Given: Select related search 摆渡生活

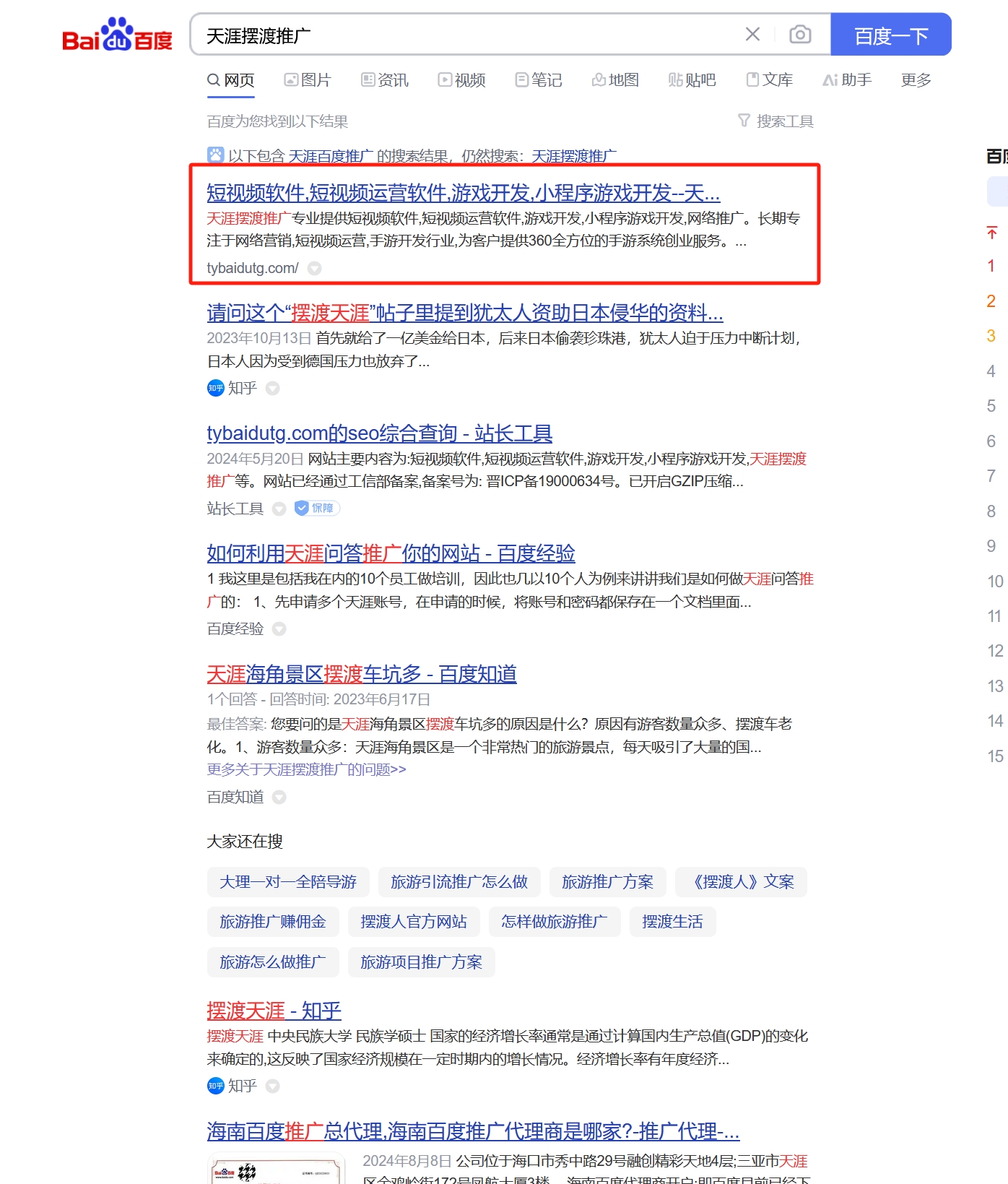Looking at the screenshot, I should click(672, 922).
